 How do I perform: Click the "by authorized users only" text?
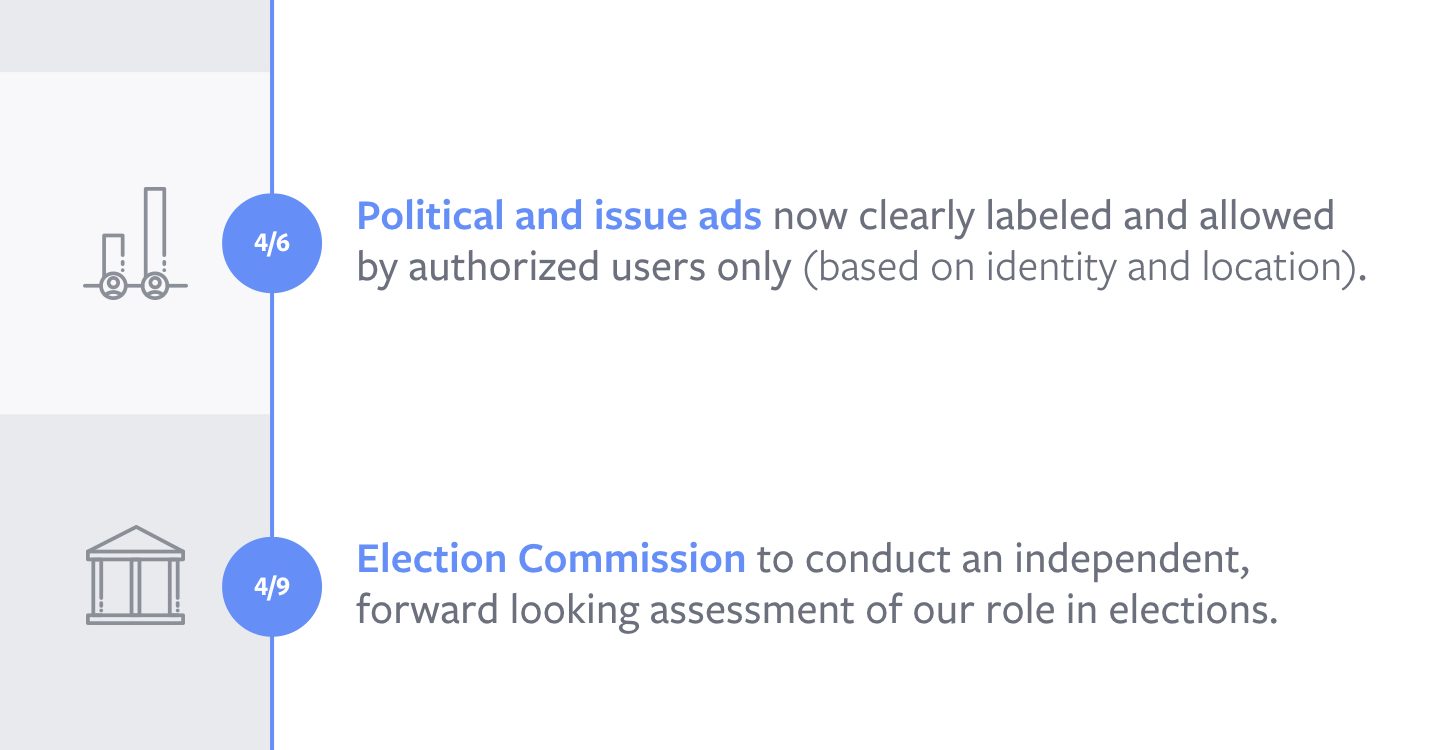pos(574,269)
